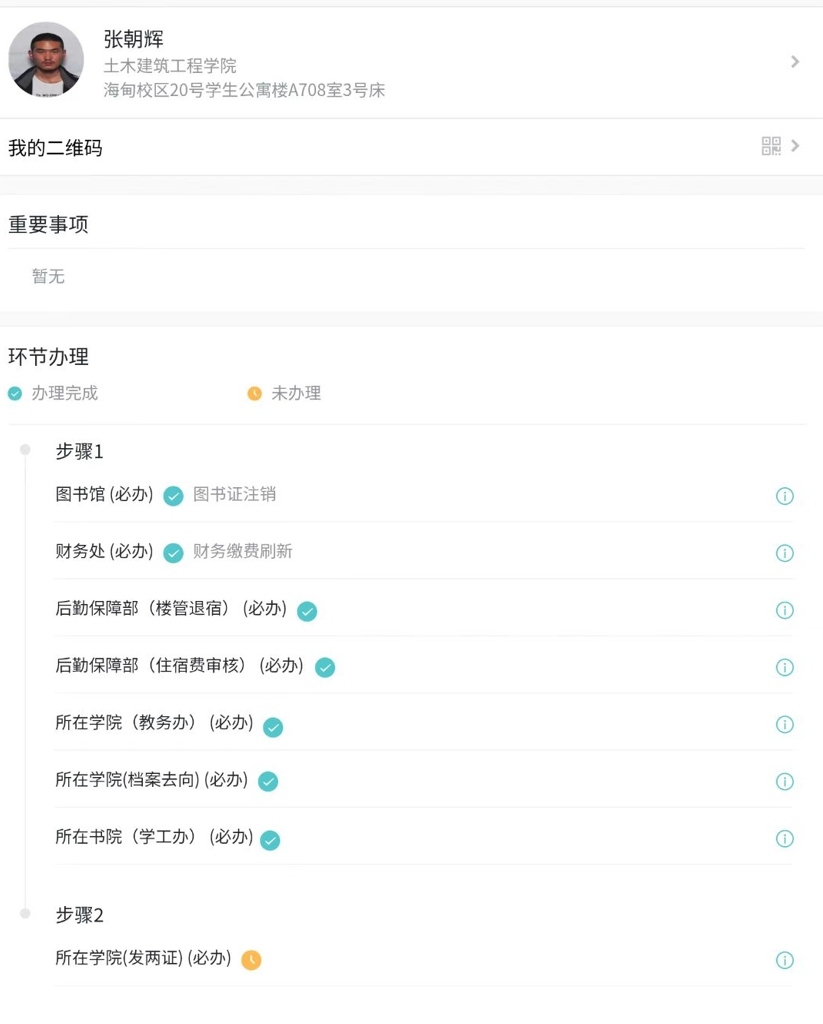Open chevron on 我的二维码 row

pos(795,146)
